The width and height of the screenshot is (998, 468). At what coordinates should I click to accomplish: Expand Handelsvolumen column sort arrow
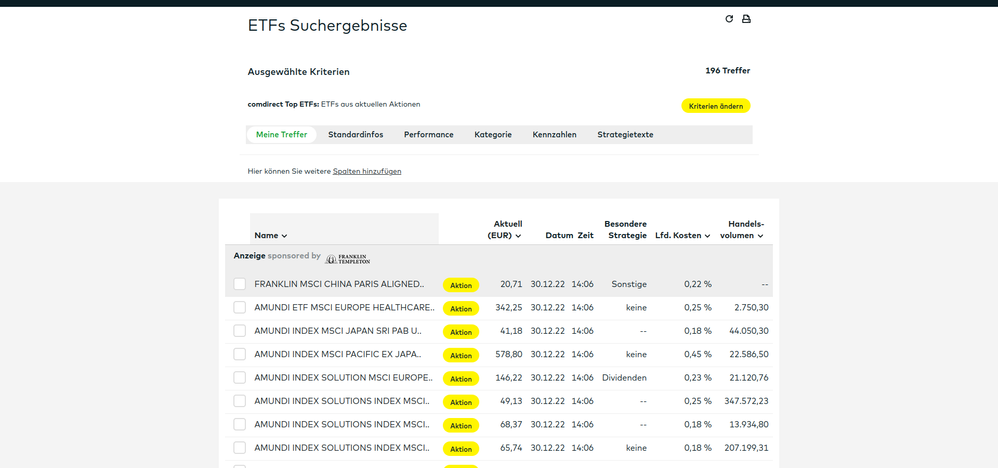(760, 236)
